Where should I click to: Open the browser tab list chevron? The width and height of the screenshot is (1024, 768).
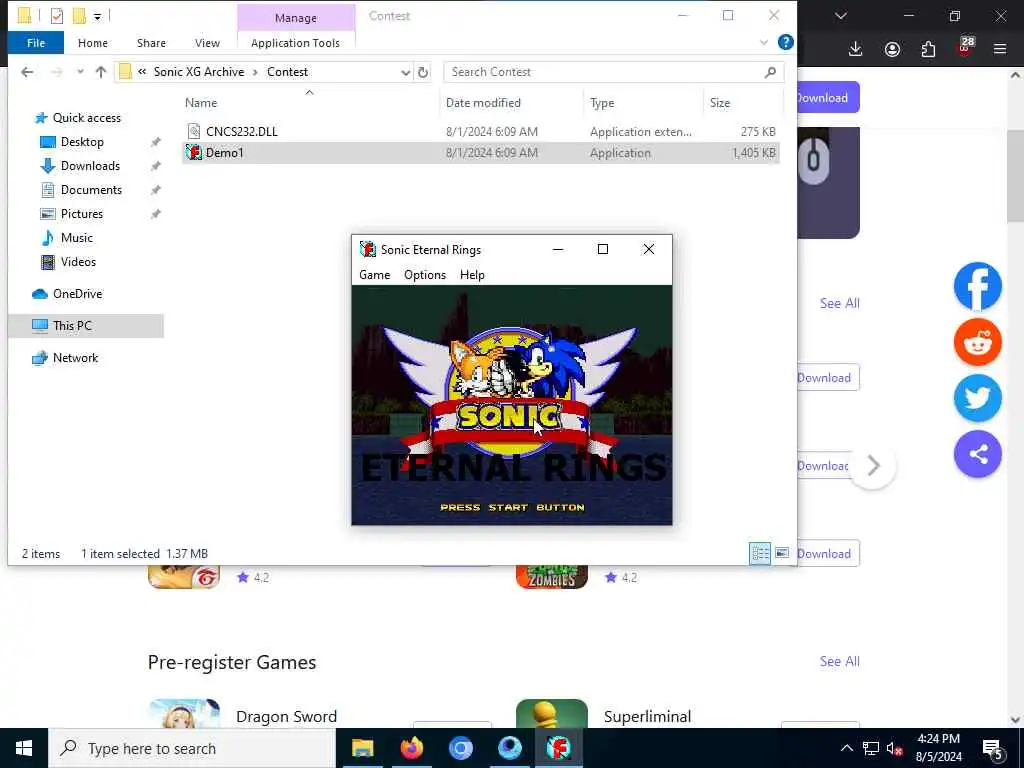[841, 16]
